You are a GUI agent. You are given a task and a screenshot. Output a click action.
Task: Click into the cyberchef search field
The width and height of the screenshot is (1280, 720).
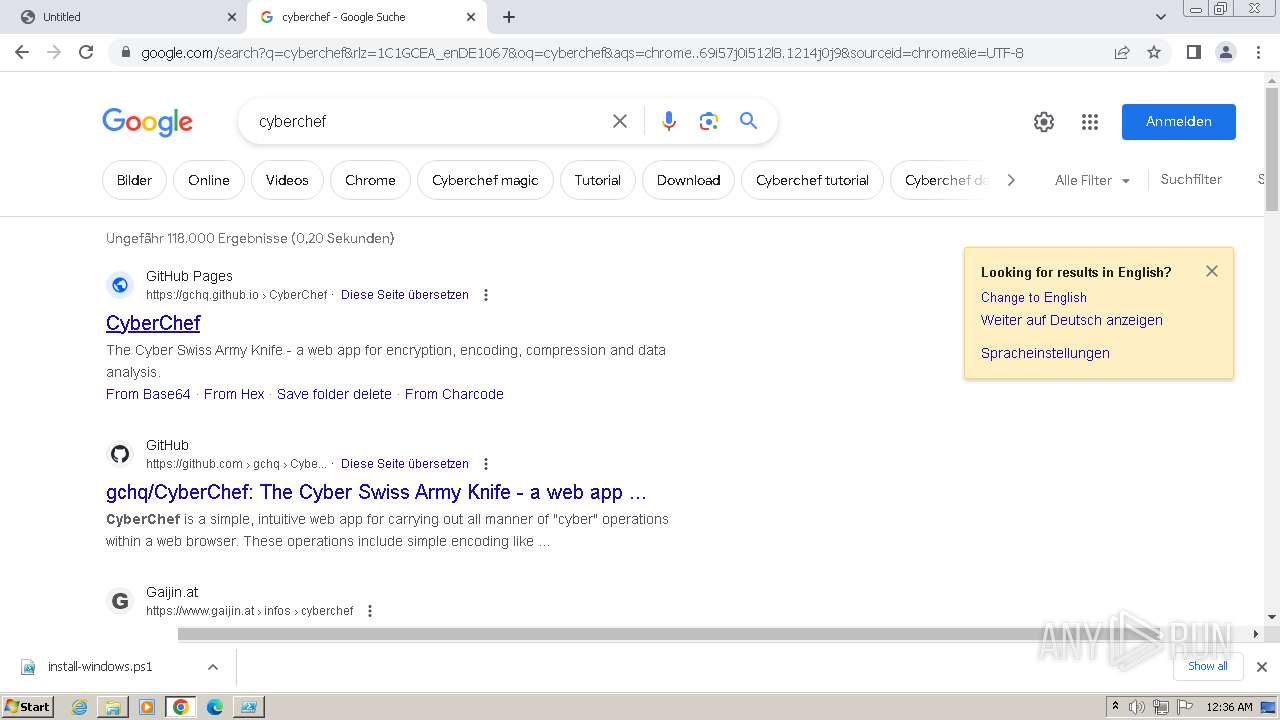[x=425, y=121]
